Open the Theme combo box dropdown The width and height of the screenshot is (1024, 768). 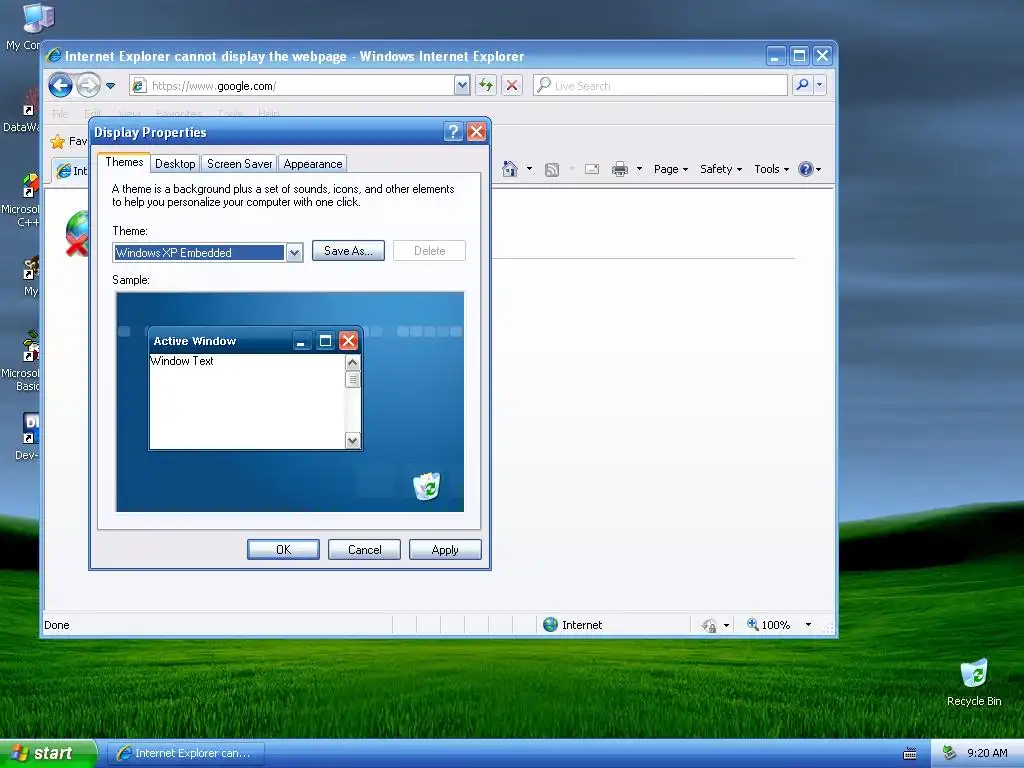click(x=295, y=253)
